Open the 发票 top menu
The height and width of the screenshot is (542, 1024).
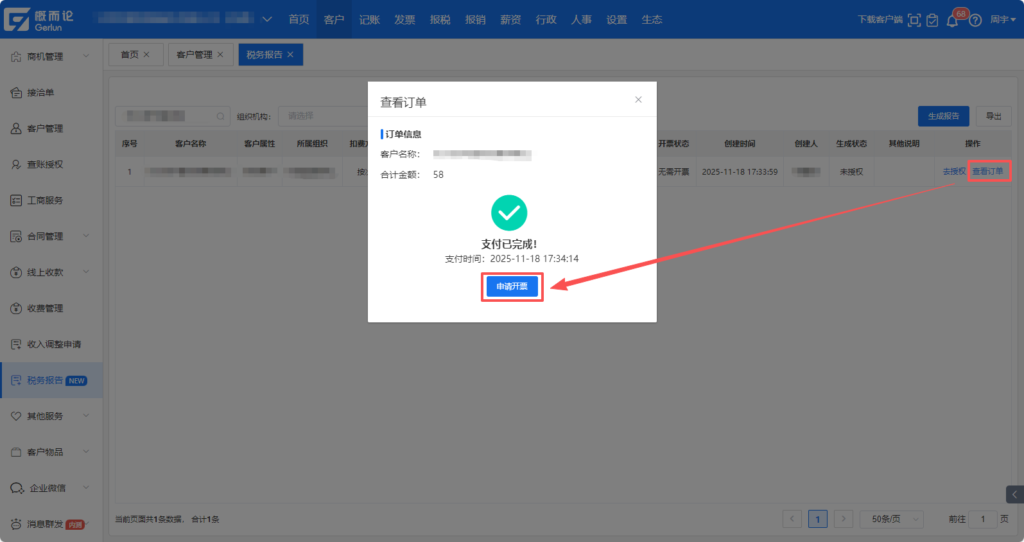[x=404, y=20]
